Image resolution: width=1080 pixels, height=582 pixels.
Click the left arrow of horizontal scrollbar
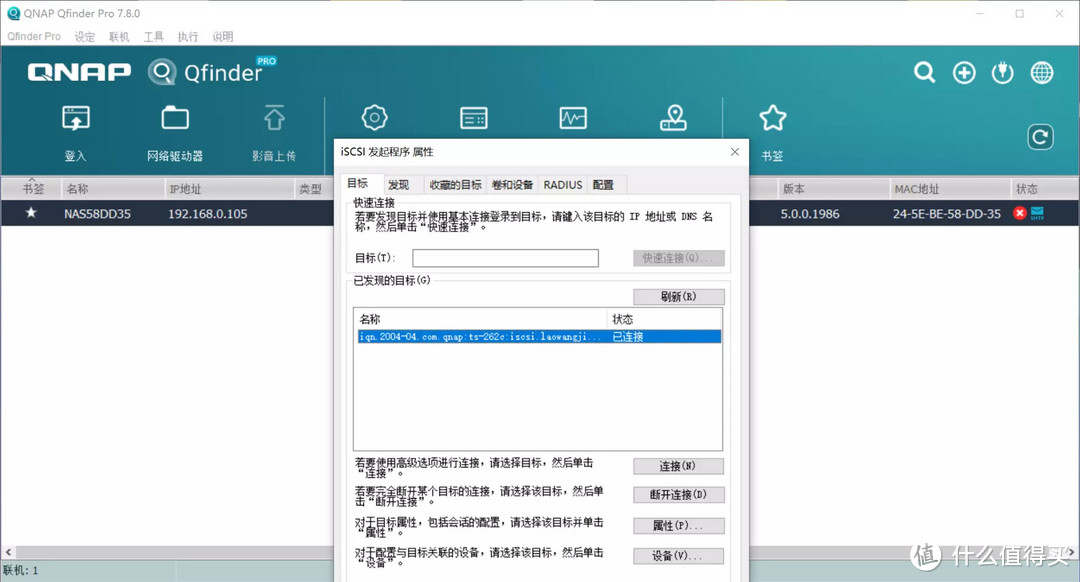click(8, 552)
